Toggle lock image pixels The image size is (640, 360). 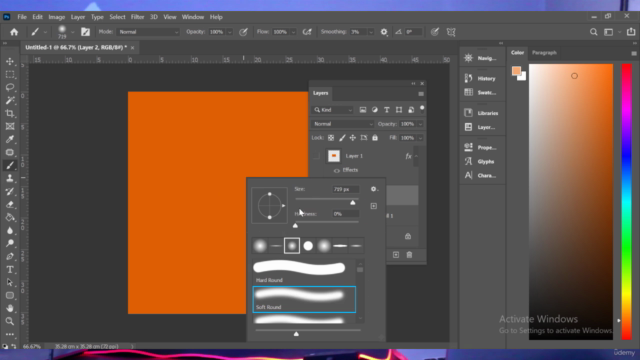coord(342,138)
